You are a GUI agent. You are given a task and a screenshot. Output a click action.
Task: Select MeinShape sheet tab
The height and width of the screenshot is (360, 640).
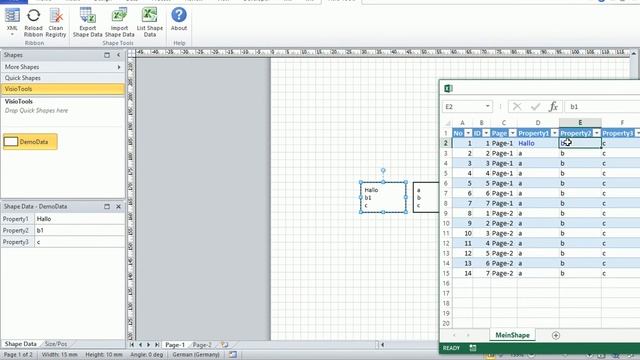click(512, 335)
